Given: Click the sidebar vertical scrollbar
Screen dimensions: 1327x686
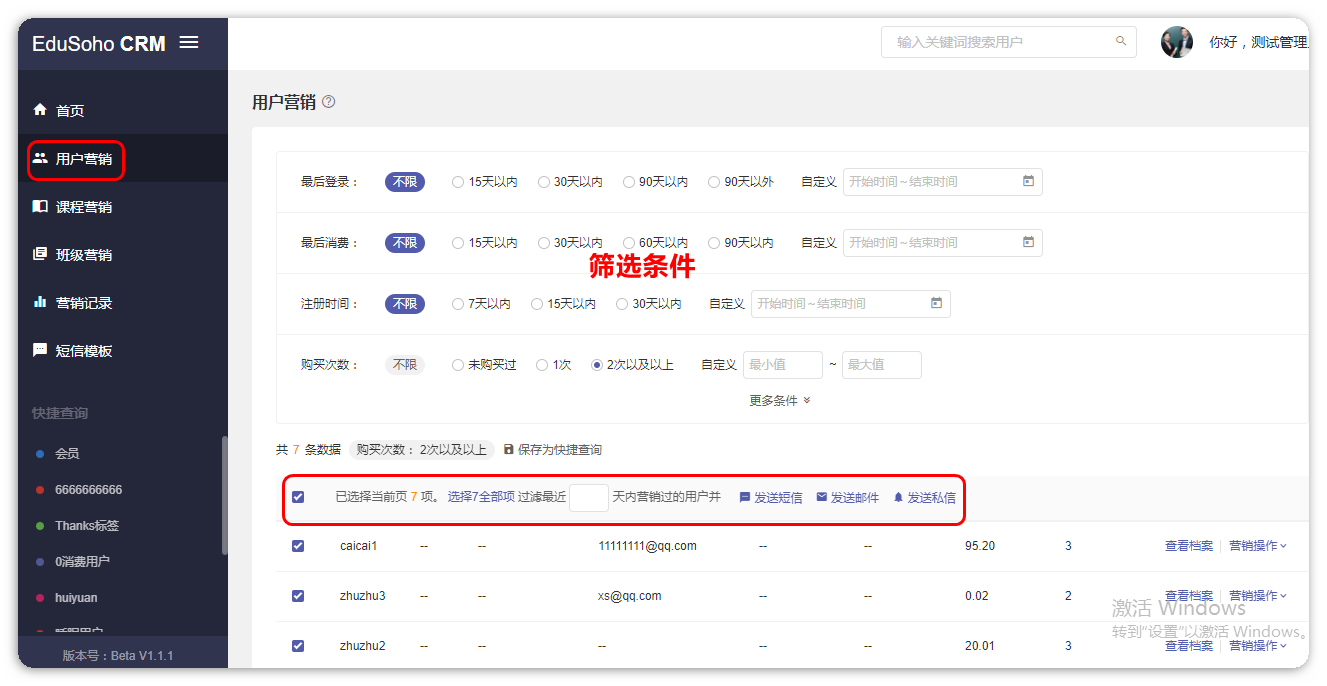Looking at the screenshot, I should (224, 495).
